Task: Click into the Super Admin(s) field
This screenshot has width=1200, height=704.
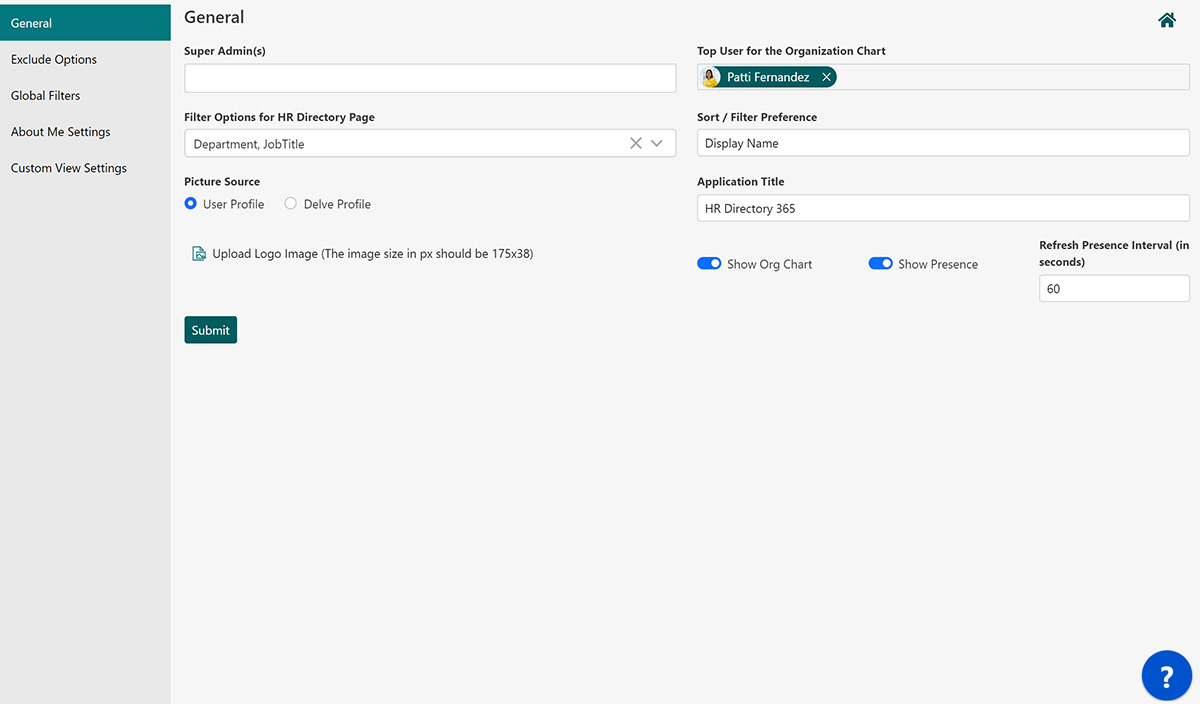Action: (x=430, y=78)
